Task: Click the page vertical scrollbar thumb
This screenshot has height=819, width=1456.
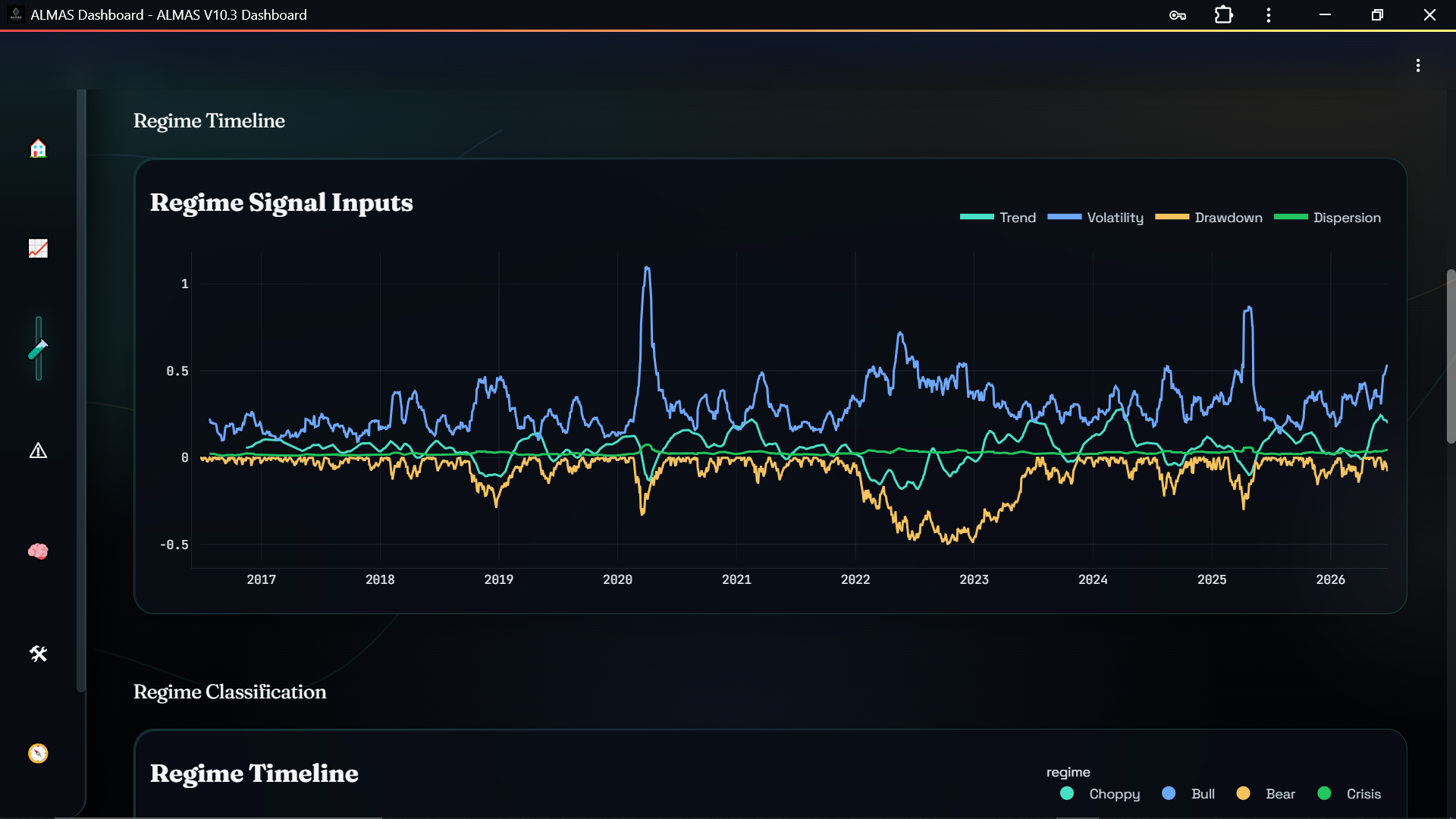Action: click(x=1451, y=356)
